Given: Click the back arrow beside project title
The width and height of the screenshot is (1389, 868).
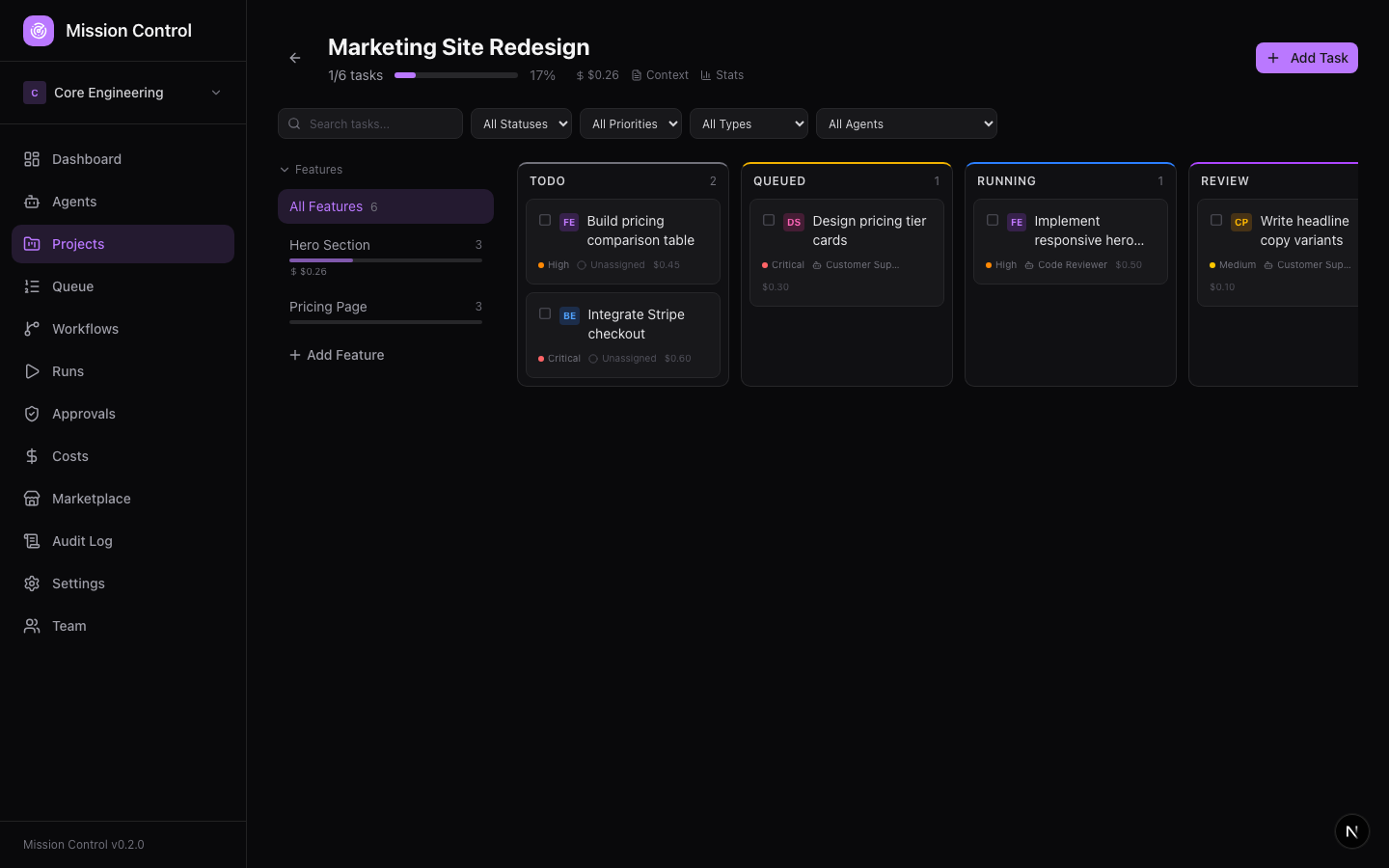Looking at the screenshot, I should (295, 58).
